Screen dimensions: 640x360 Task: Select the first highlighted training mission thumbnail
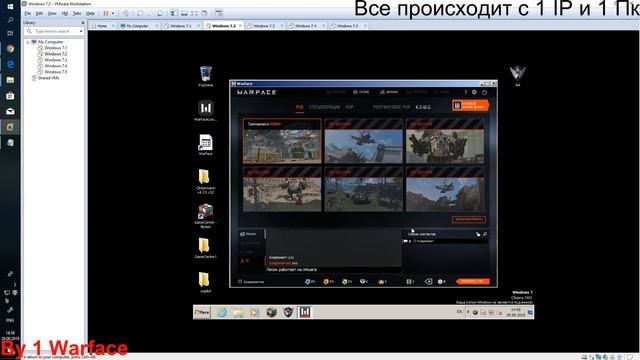click(x=282, y=141)
